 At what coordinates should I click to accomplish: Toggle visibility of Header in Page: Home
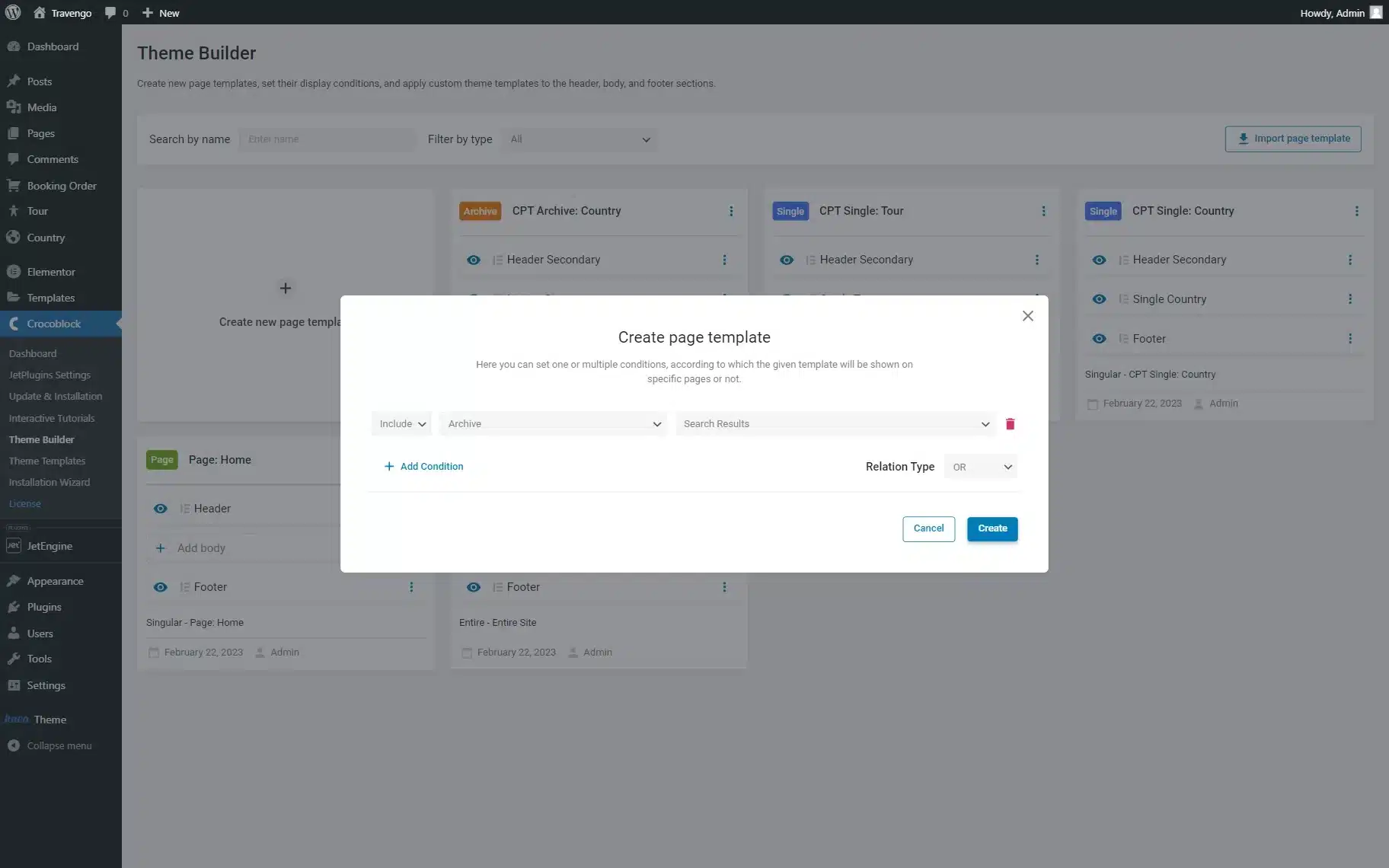[160, 509]
